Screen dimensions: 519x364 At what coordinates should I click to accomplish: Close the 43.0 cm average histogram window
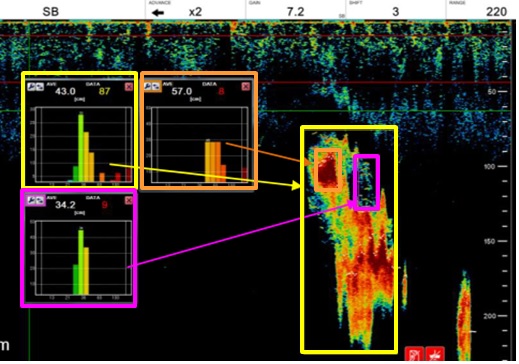pos(129,87)
